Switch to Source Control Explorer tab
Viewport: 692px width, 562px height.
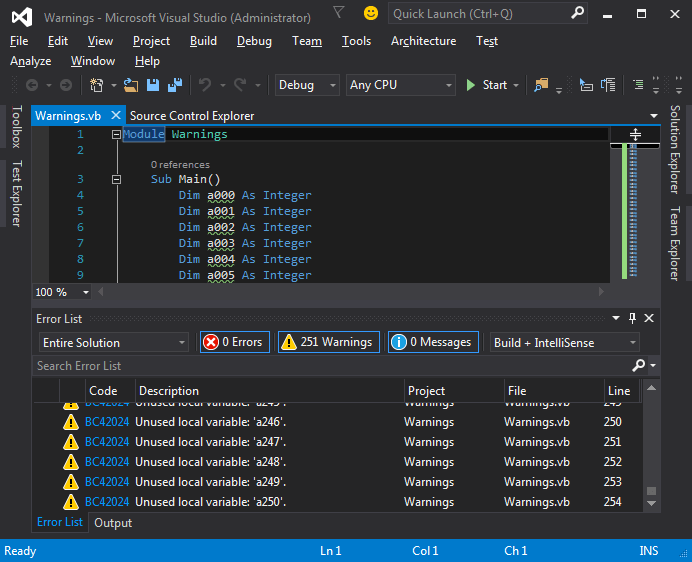192,116
